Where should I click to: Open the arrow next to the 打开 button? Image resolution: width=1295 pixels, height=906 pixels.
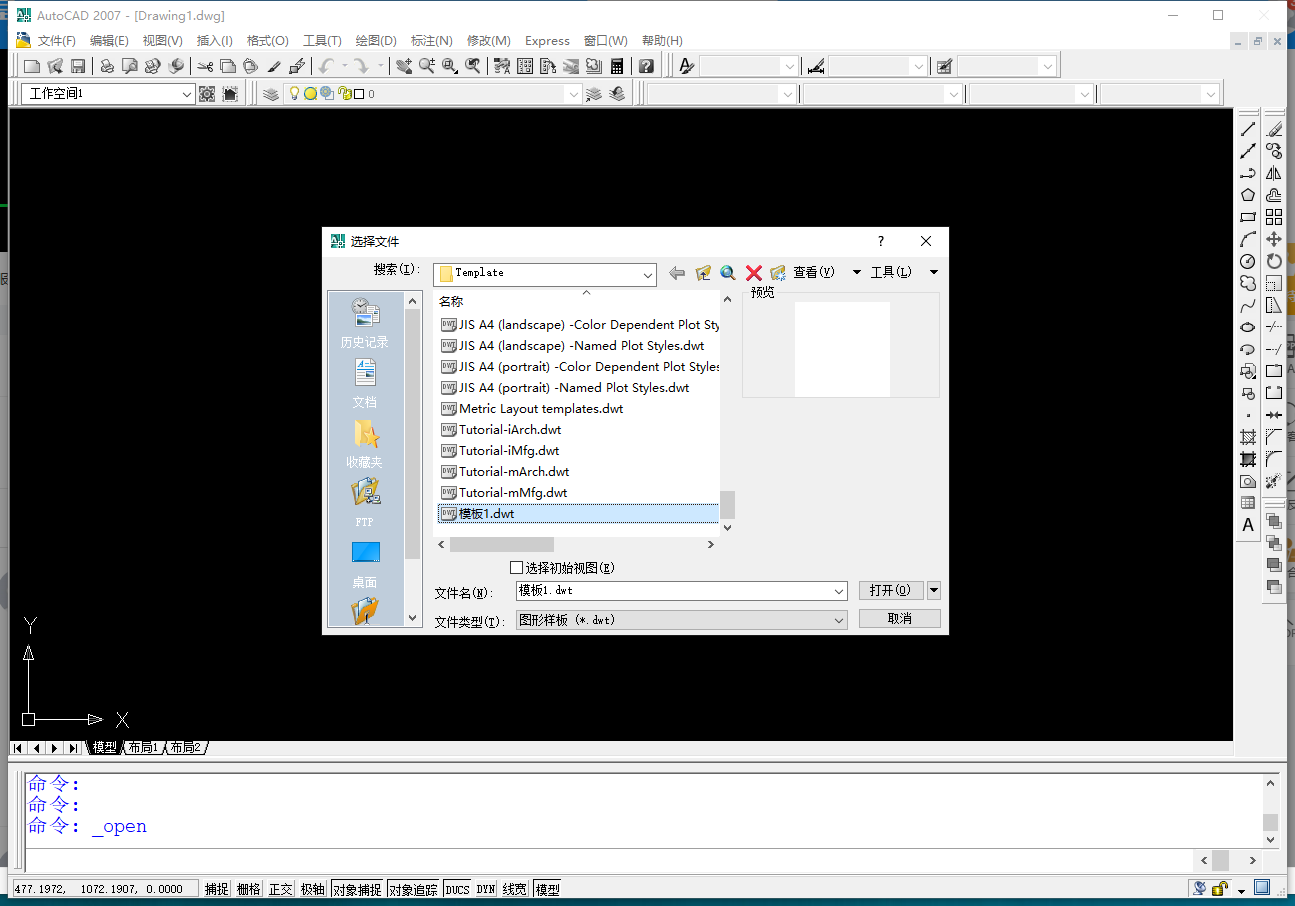point(934,591)
